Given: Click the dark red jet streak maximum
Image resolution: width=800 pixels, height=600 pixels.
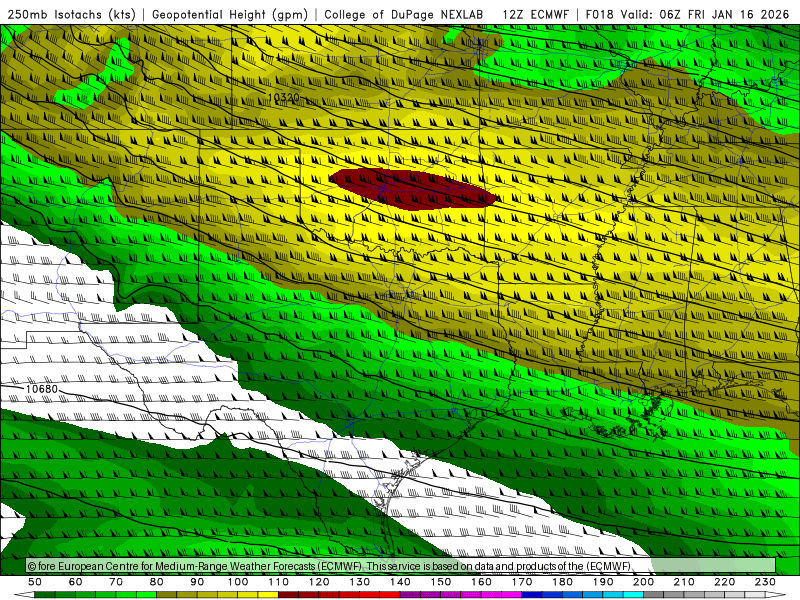Looking at the screenshot, I should (413, 189).
